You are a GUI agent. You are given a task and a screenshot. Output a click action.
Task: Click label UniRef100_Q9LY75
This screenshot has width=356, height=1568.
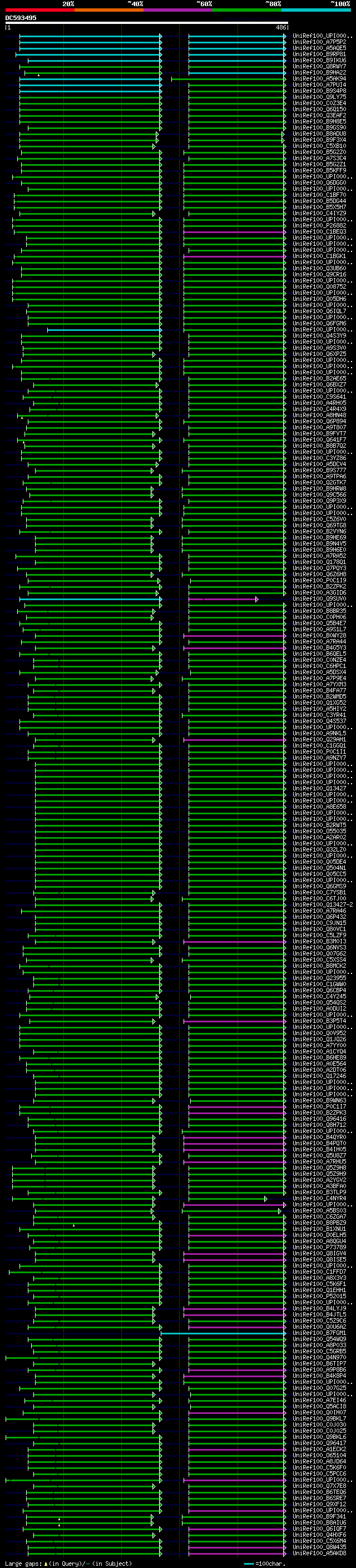pyautogui.click(x=319, y=97)
